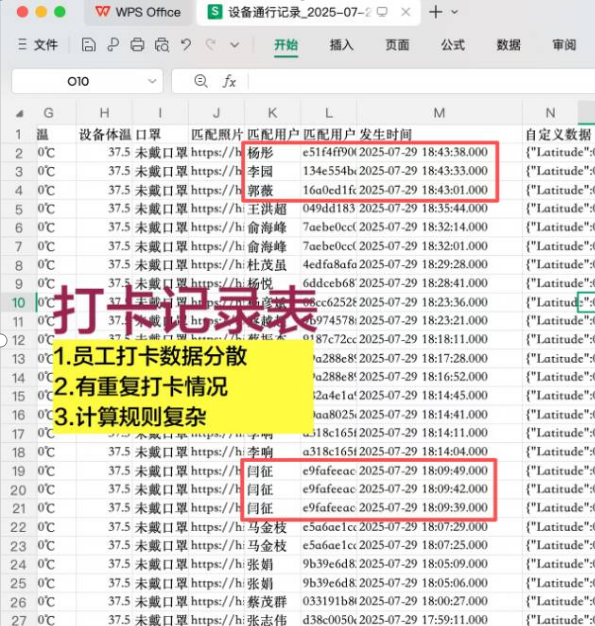Open the 数据 ribbon tab
595x626 pixels.
(x=508, y=45)
